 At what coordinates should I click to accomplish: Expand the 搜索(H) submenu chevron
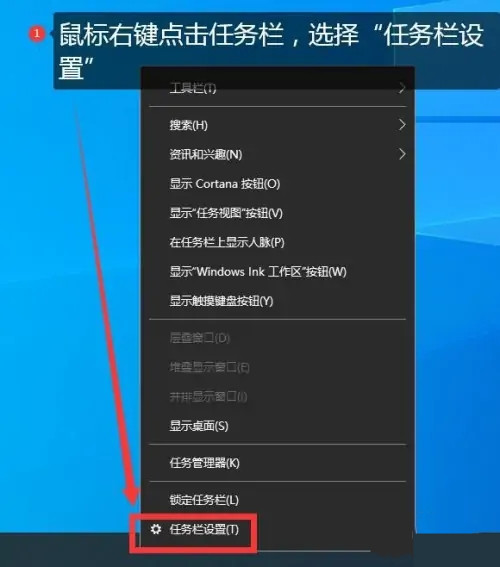pos(402,125)
